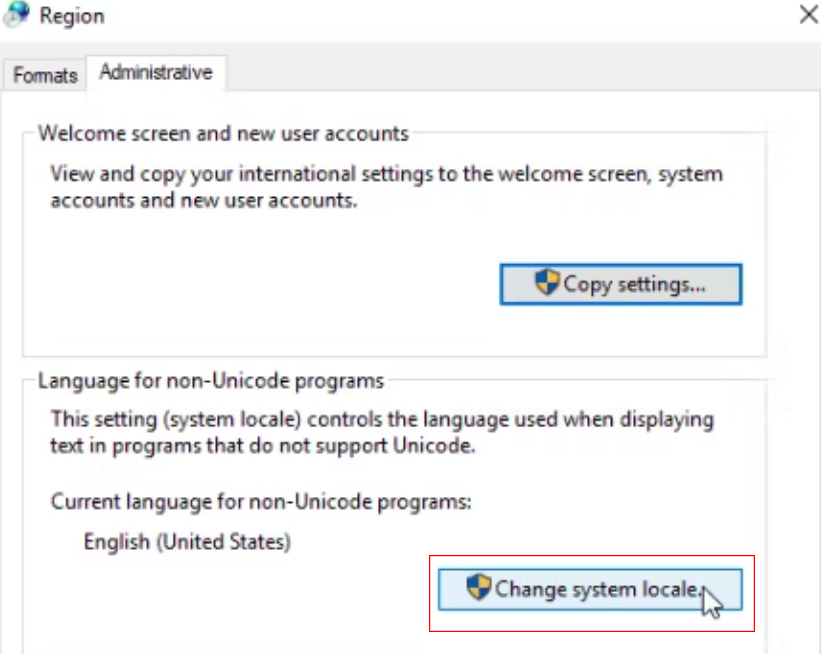Click the "text in programs that do not support Unicode" line
Screen dimensions: 821x654
(x=262, y=445)
